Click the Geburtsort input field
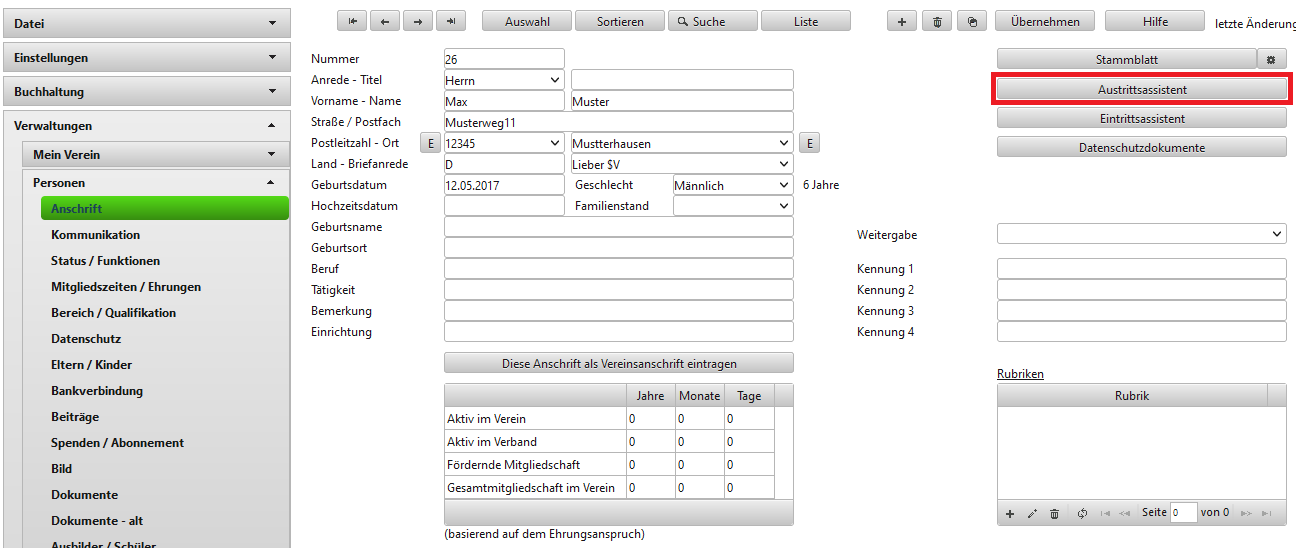The height and width of the screenshot is (548, 1296). coord(618,248)
